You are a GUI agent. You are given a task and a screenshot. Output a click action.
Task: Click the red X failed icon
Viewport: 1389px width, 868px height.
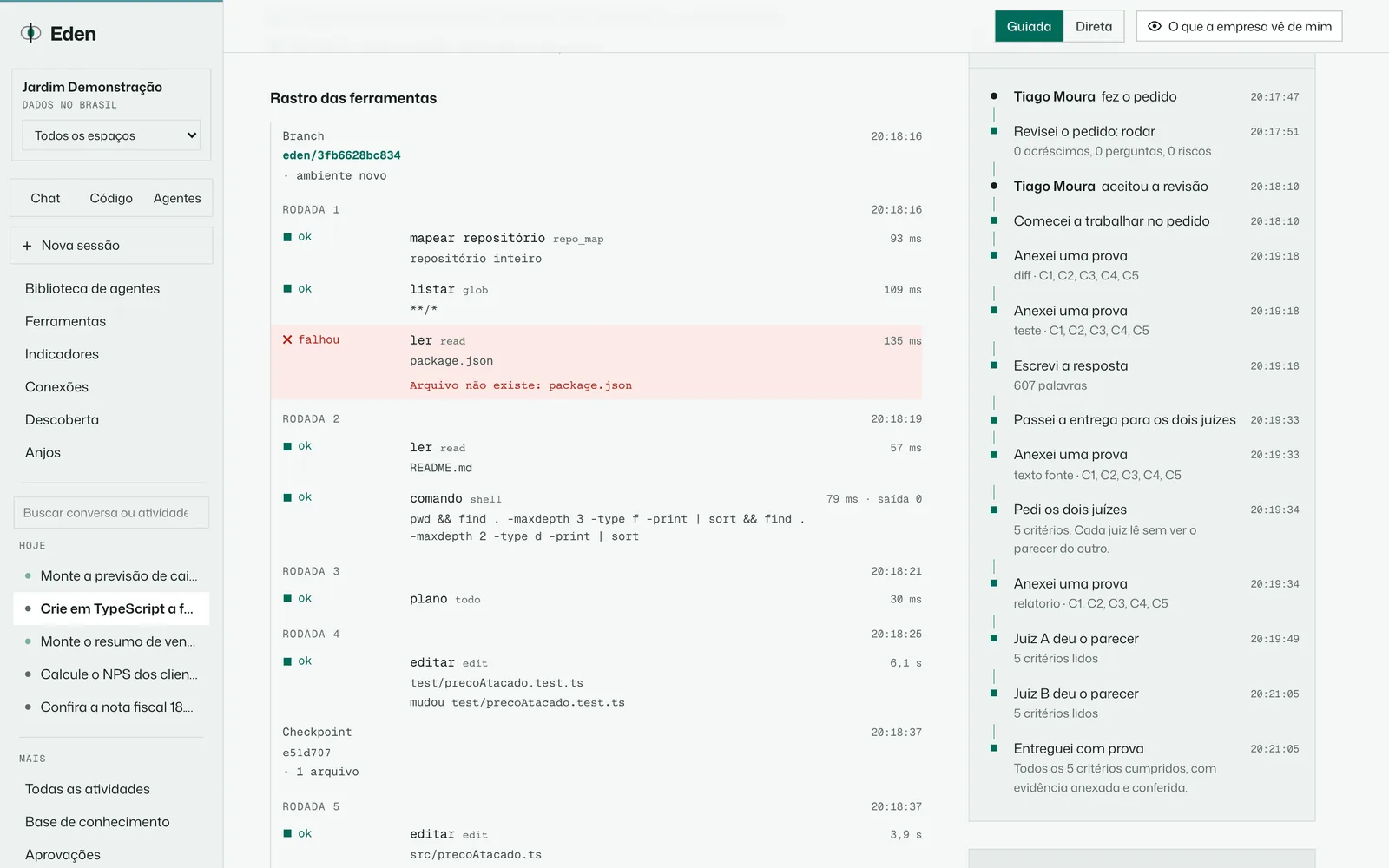point(287,339)
